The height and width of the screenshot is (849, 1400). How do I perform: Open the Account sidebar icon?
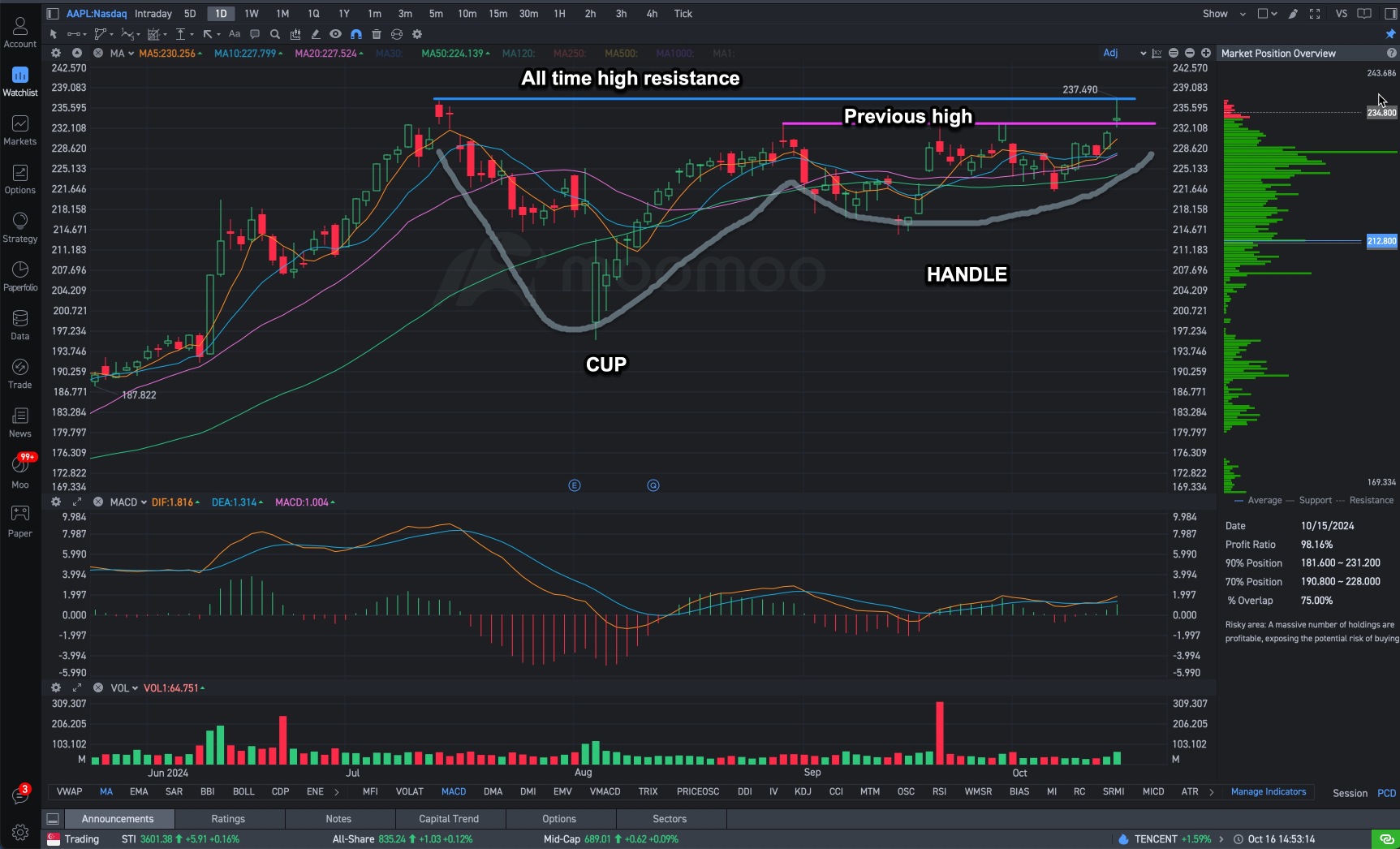click(20, 32)
